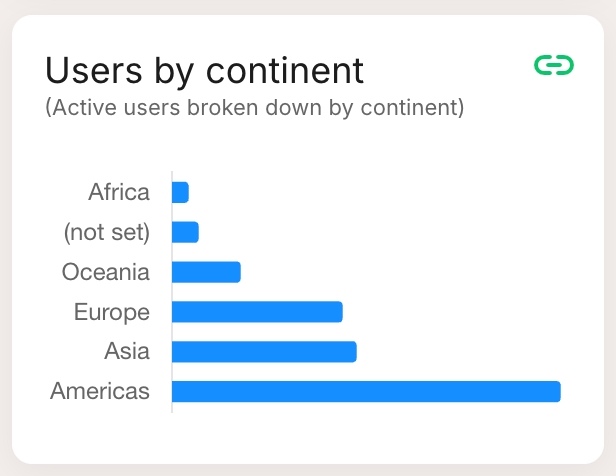The image size is (616, 476).
Task: Click the green link icon
Action: tap(554, 65)
